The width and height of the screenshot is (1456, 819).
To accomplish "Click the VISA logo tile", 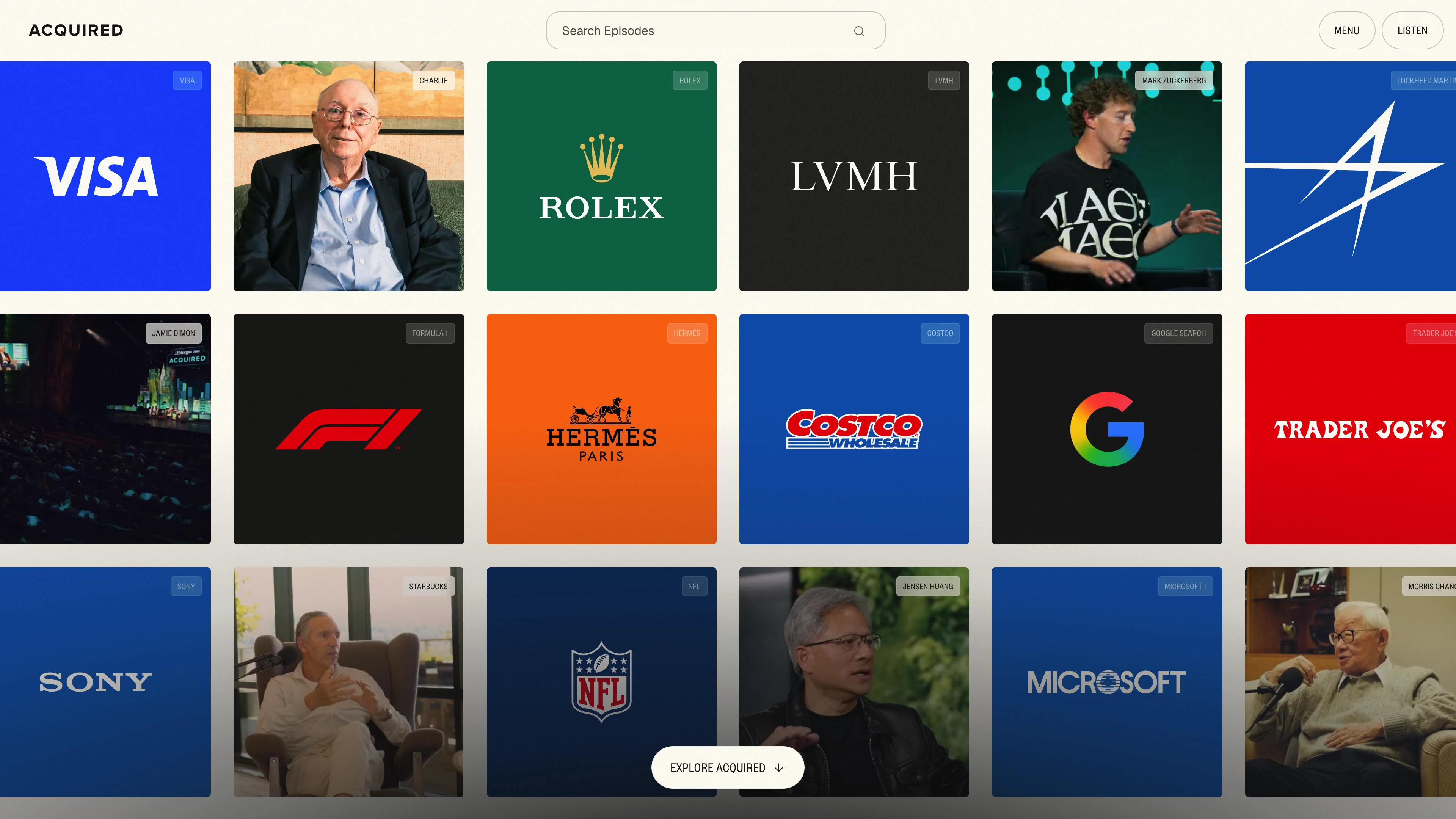I will (96, 176).
